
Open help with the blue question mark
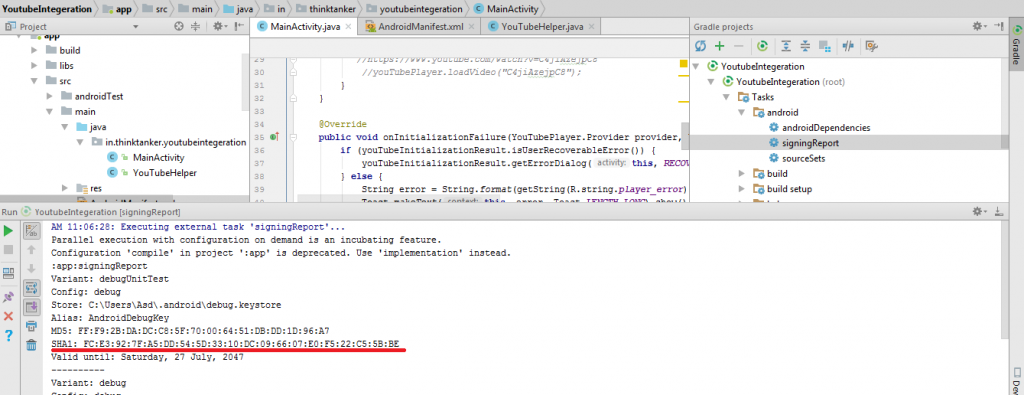[x=8, y=336]
